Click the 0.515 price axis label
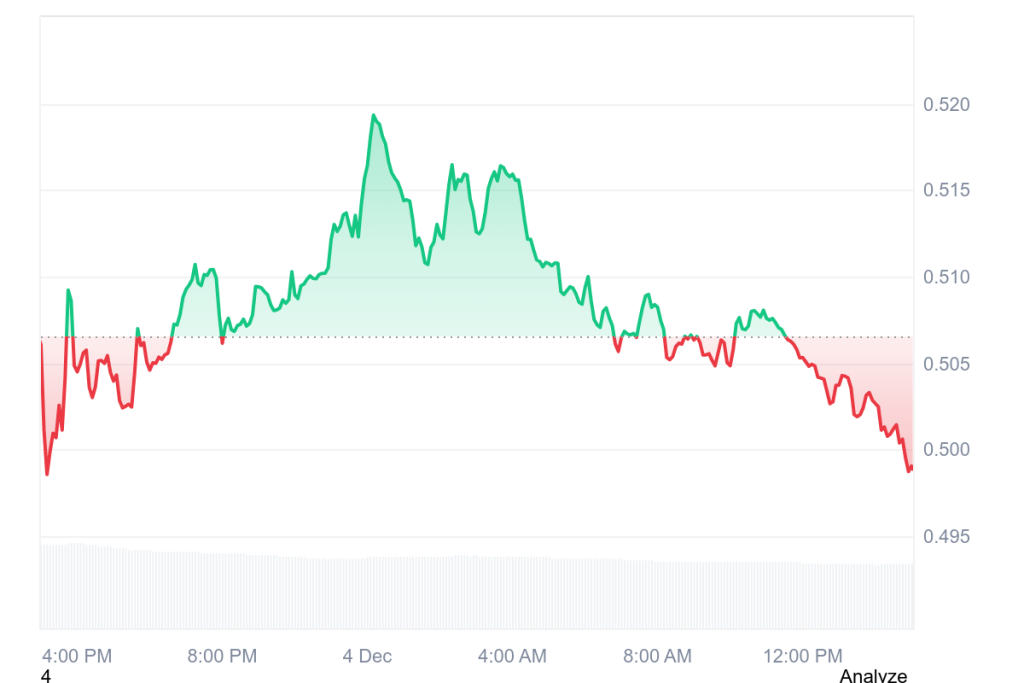Viewport: 1024px width, 683px height. click(x=945, y=191)
